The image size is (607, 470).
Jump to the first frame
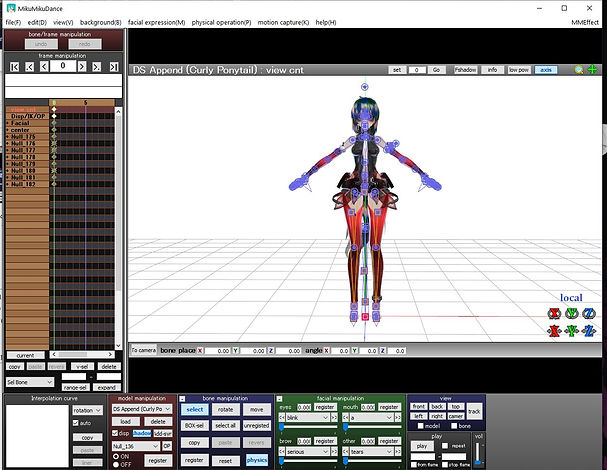[x=14, y=67]
